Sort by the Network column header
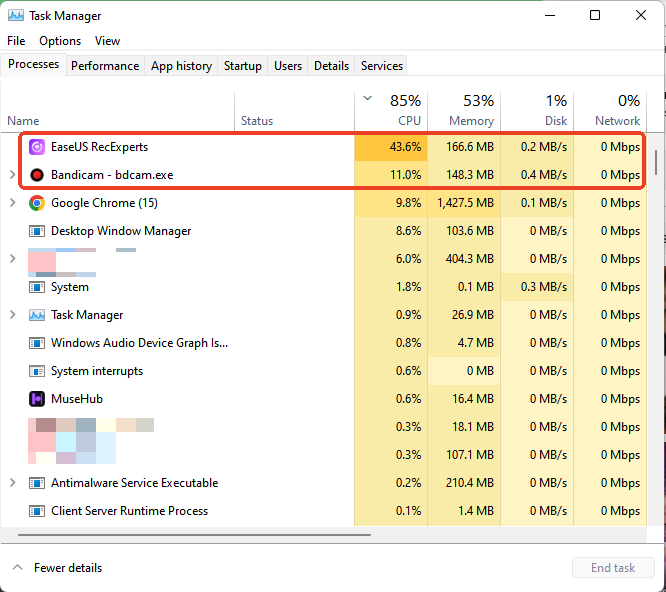This screenshot has height=592, width=666. click(x=610, y=110)
